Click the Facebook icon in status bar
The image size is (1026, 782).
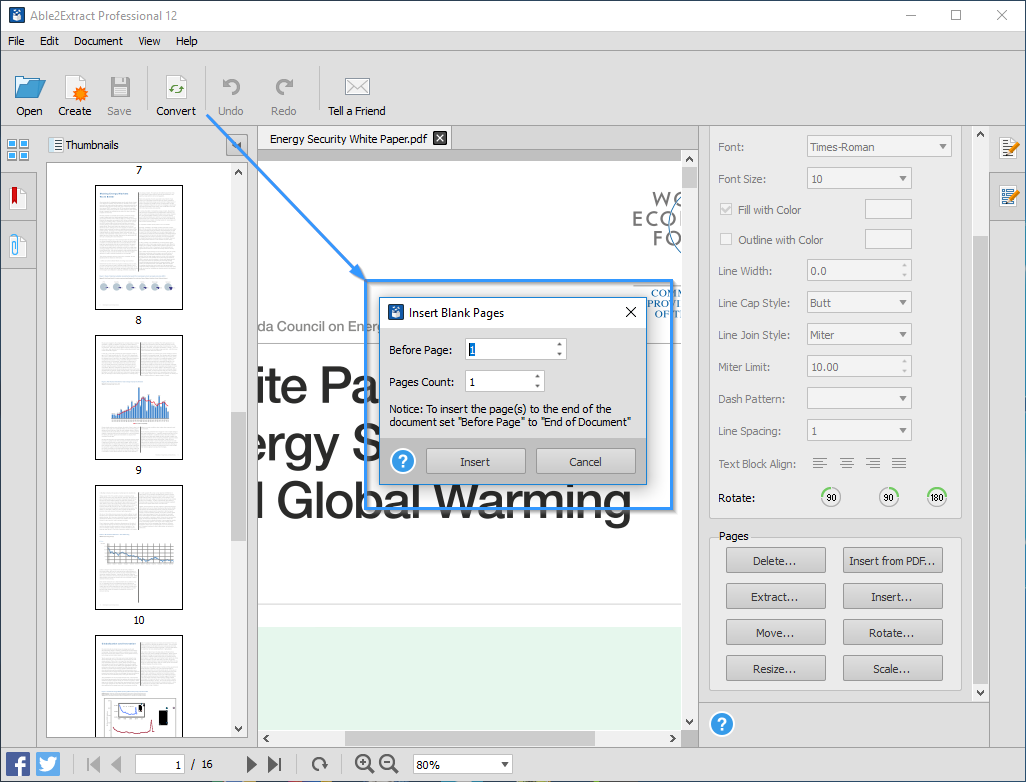click(x=18, y=764)
